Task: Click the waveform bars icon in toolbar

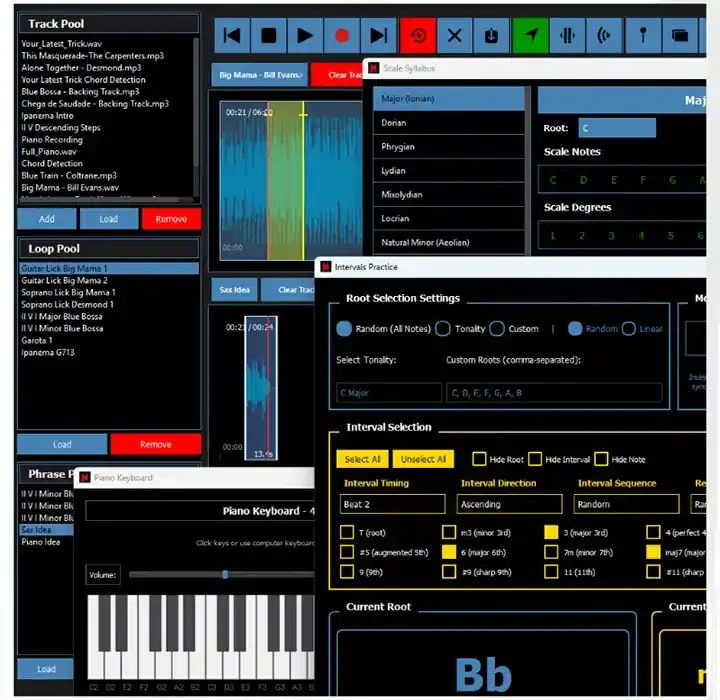Action: (568, 35)
